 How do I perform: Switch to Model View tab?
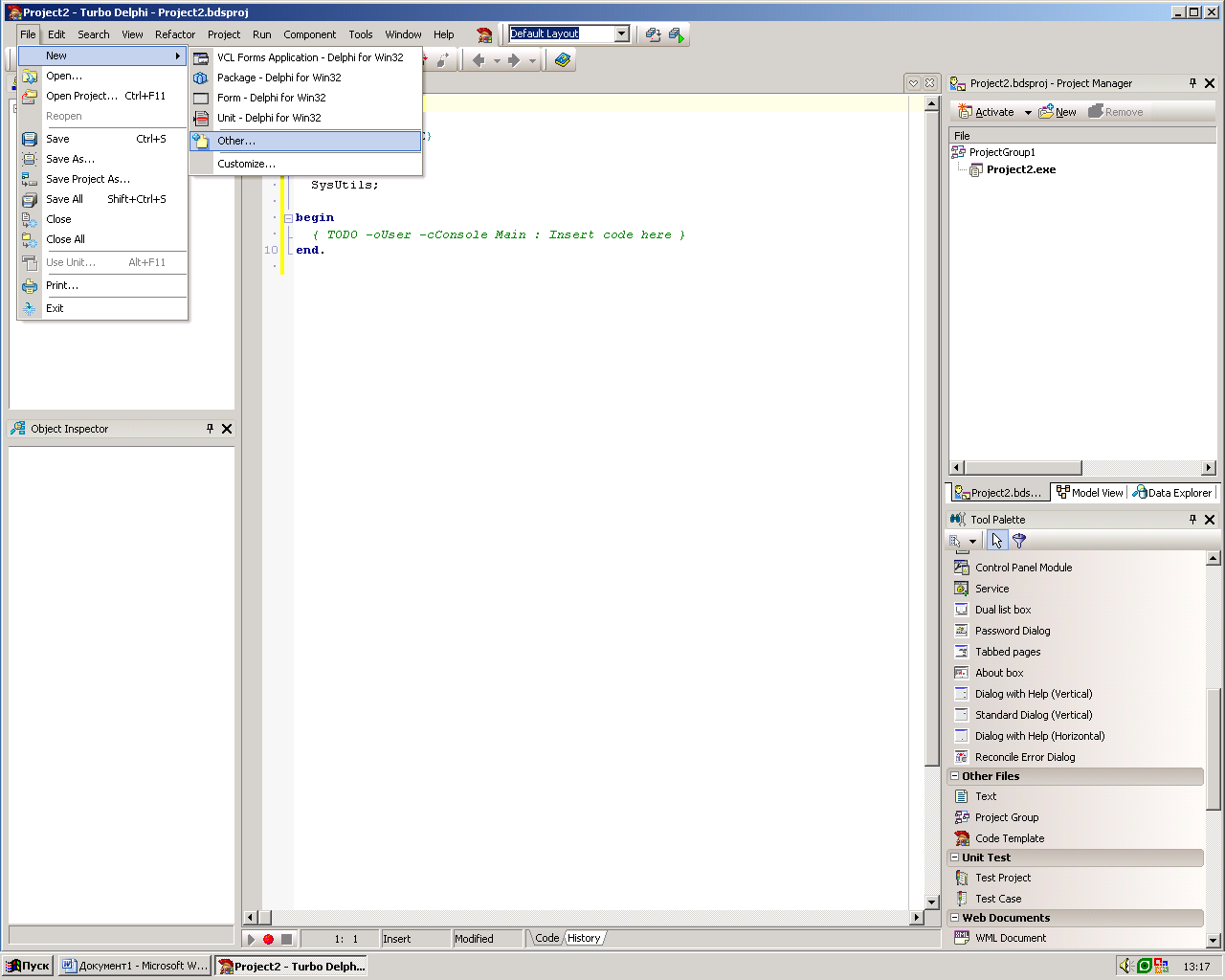coord(1089,493)
